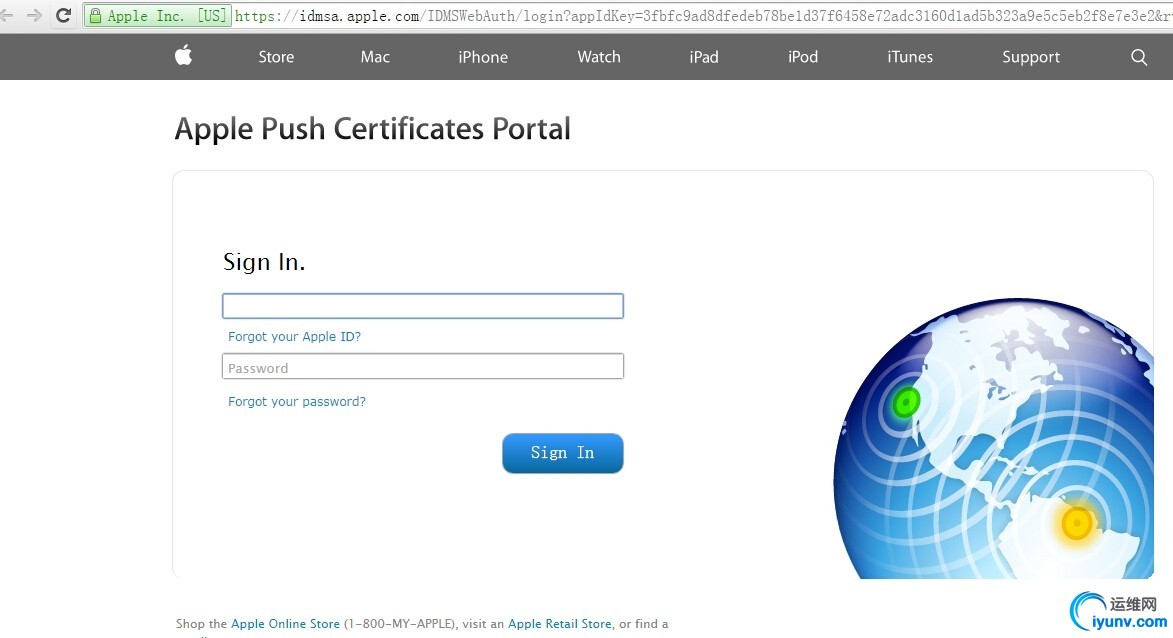Screen dimensions: 1173x638
Task: Go back with browser back arrow
Action: pos(6,15)
